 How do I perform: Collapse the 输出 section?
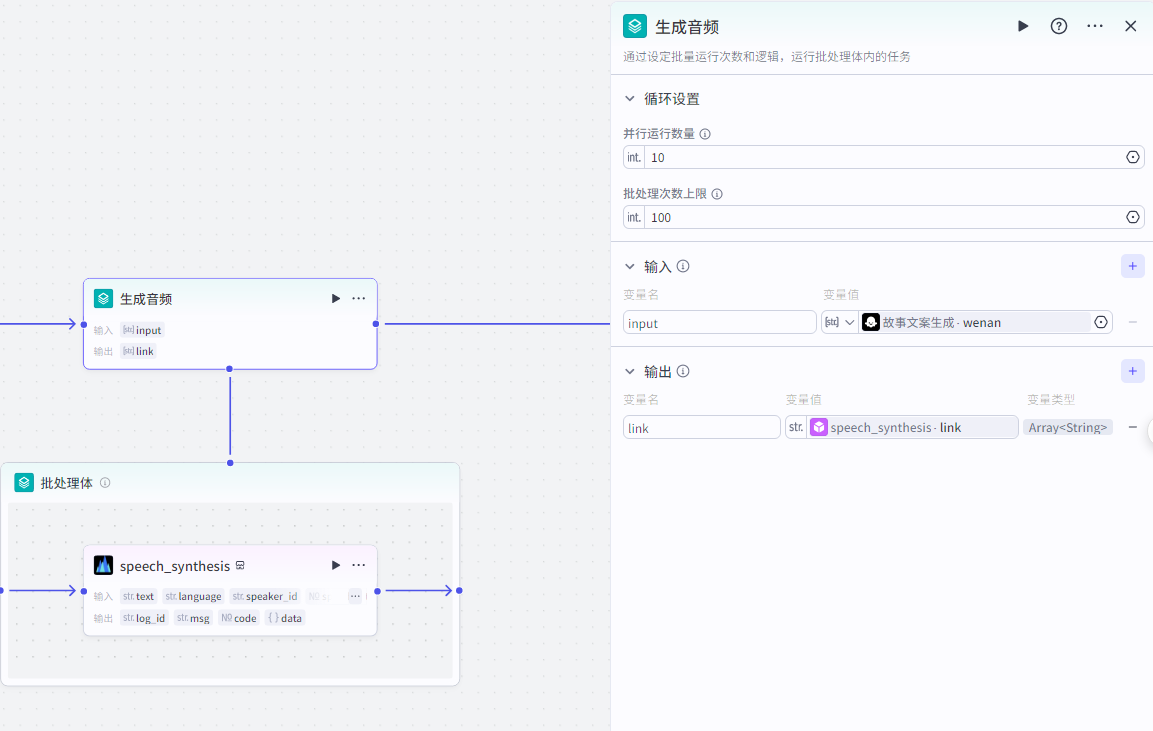(630, 372)
